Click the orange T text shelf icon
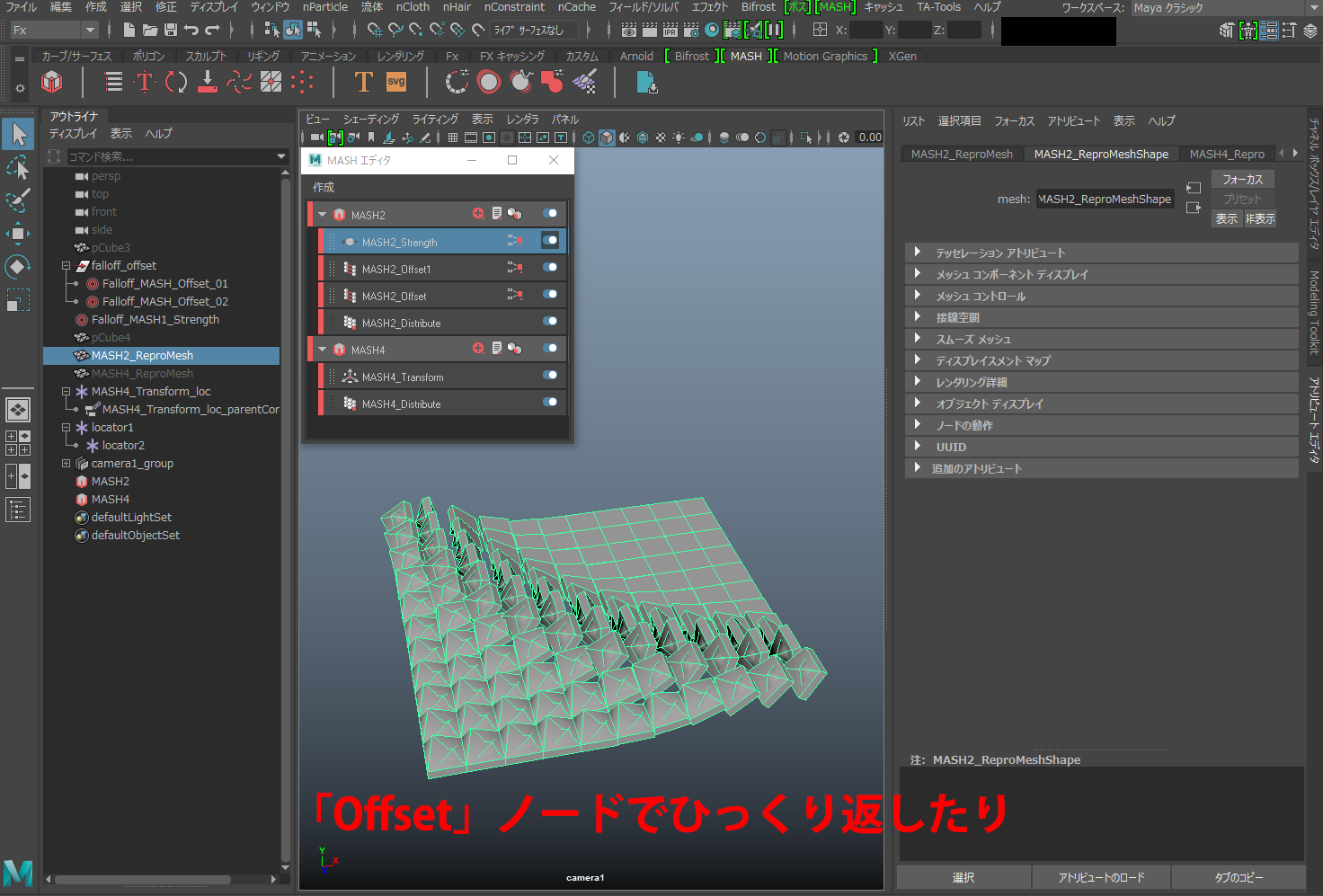1323x896 pixels. (363, 83)
